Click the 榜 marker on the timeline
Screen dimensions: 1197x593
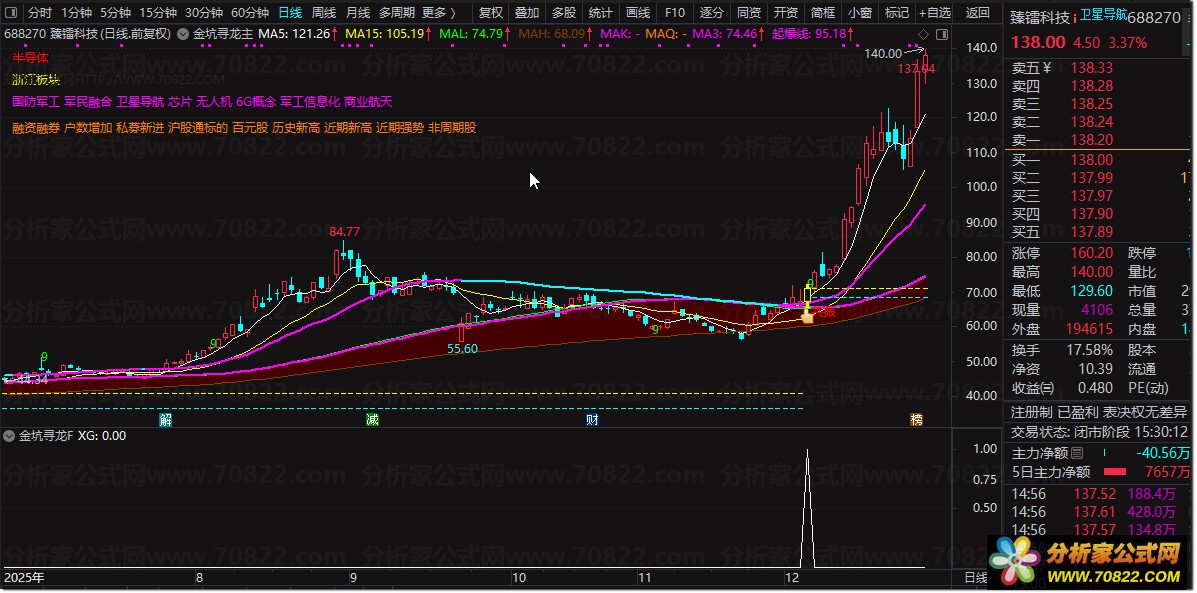[x=916, y=420]
